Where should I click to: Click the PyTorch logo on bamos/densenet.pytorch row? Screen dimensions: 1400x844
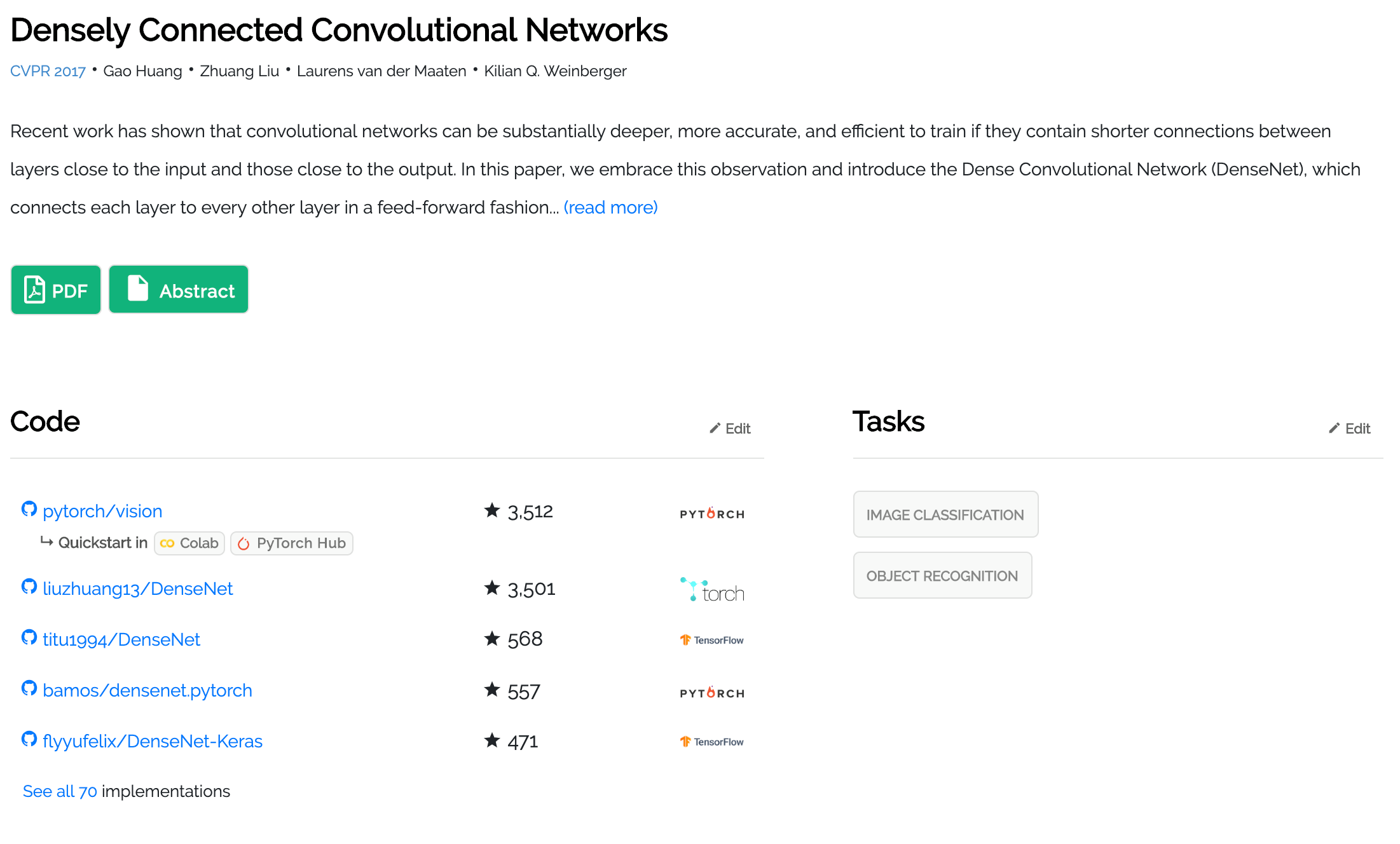click(712, 692)
